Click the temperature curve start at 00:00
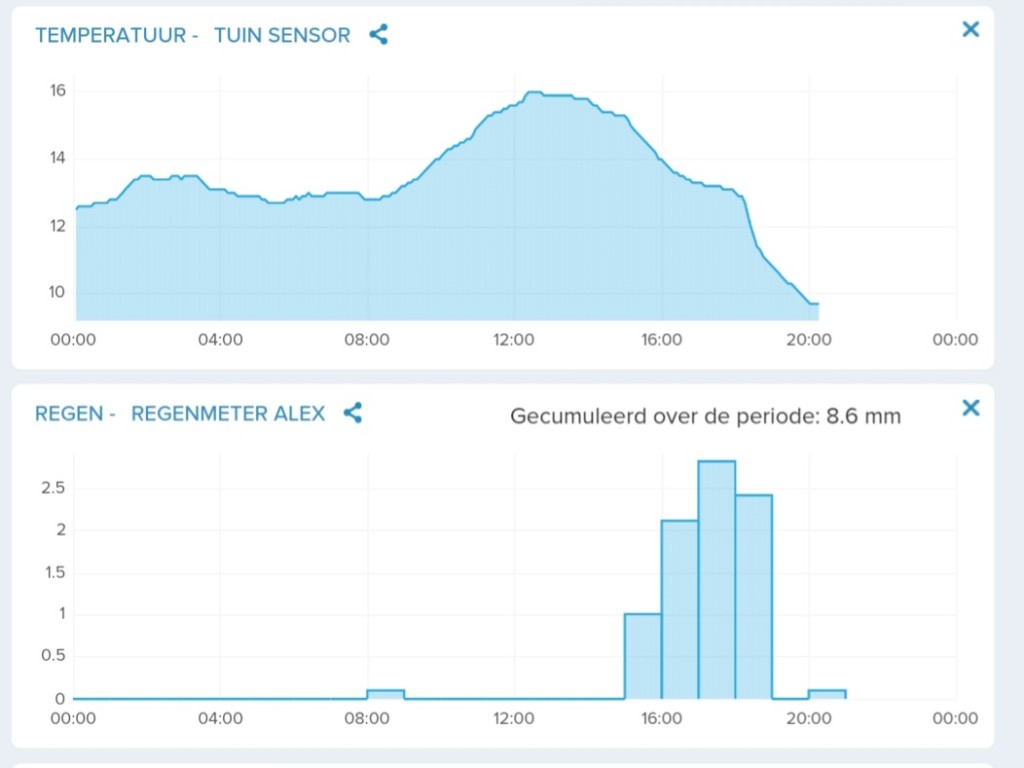Image resolution: width=1024 pixels, height=768 pixels. (x=77, y=208)
